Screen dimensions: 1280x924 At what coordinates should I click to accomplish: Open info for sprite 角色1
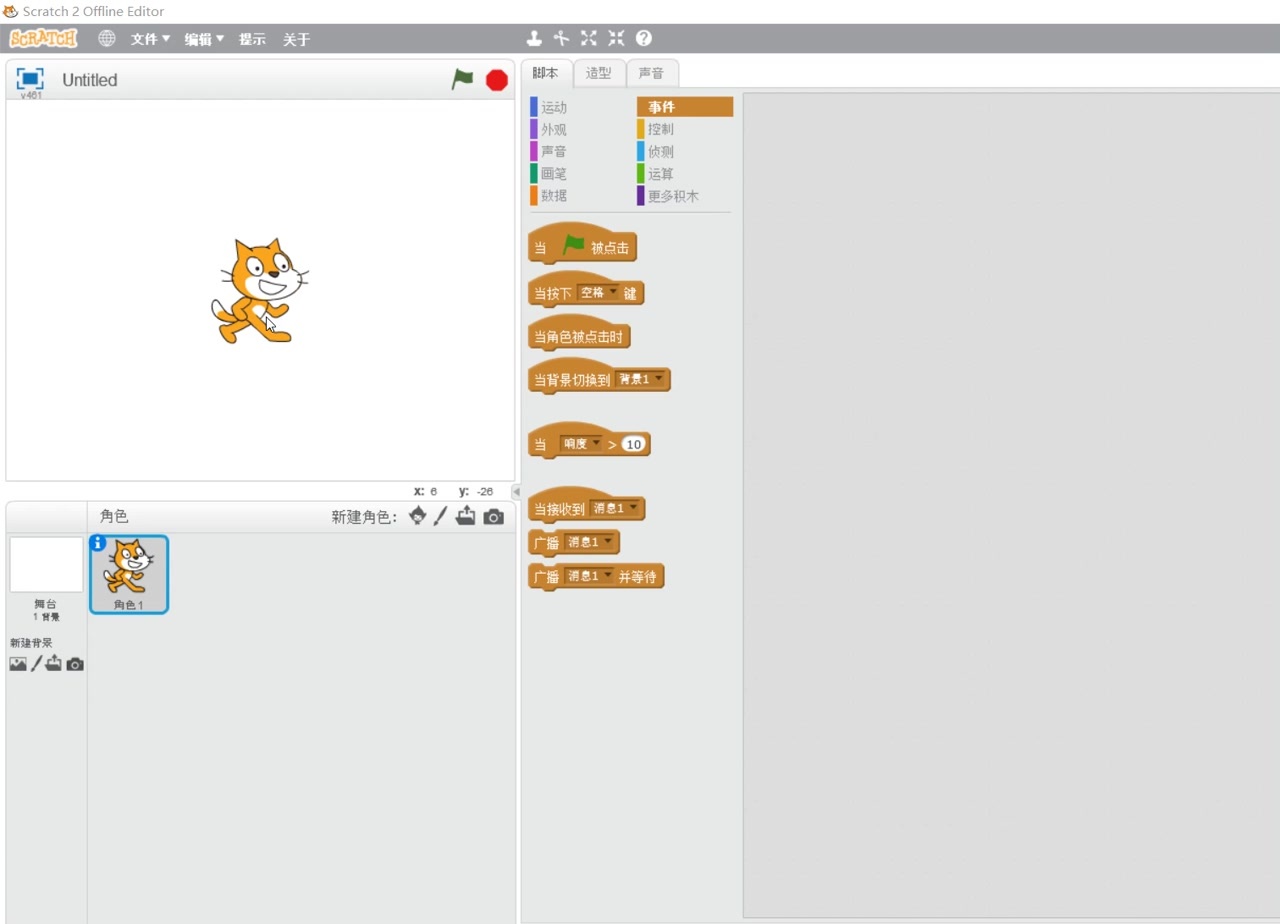click(98, 543)
